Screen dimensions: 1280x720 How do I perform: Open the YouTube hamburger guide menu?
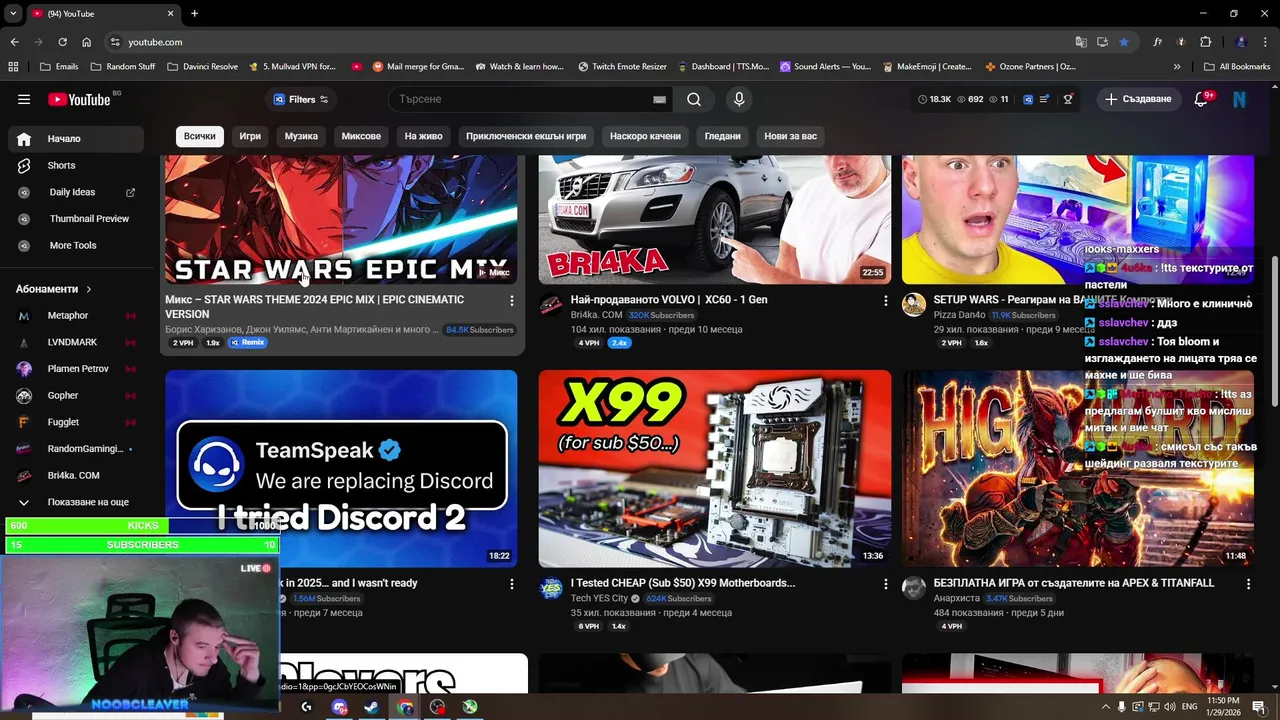click(24, 99)
